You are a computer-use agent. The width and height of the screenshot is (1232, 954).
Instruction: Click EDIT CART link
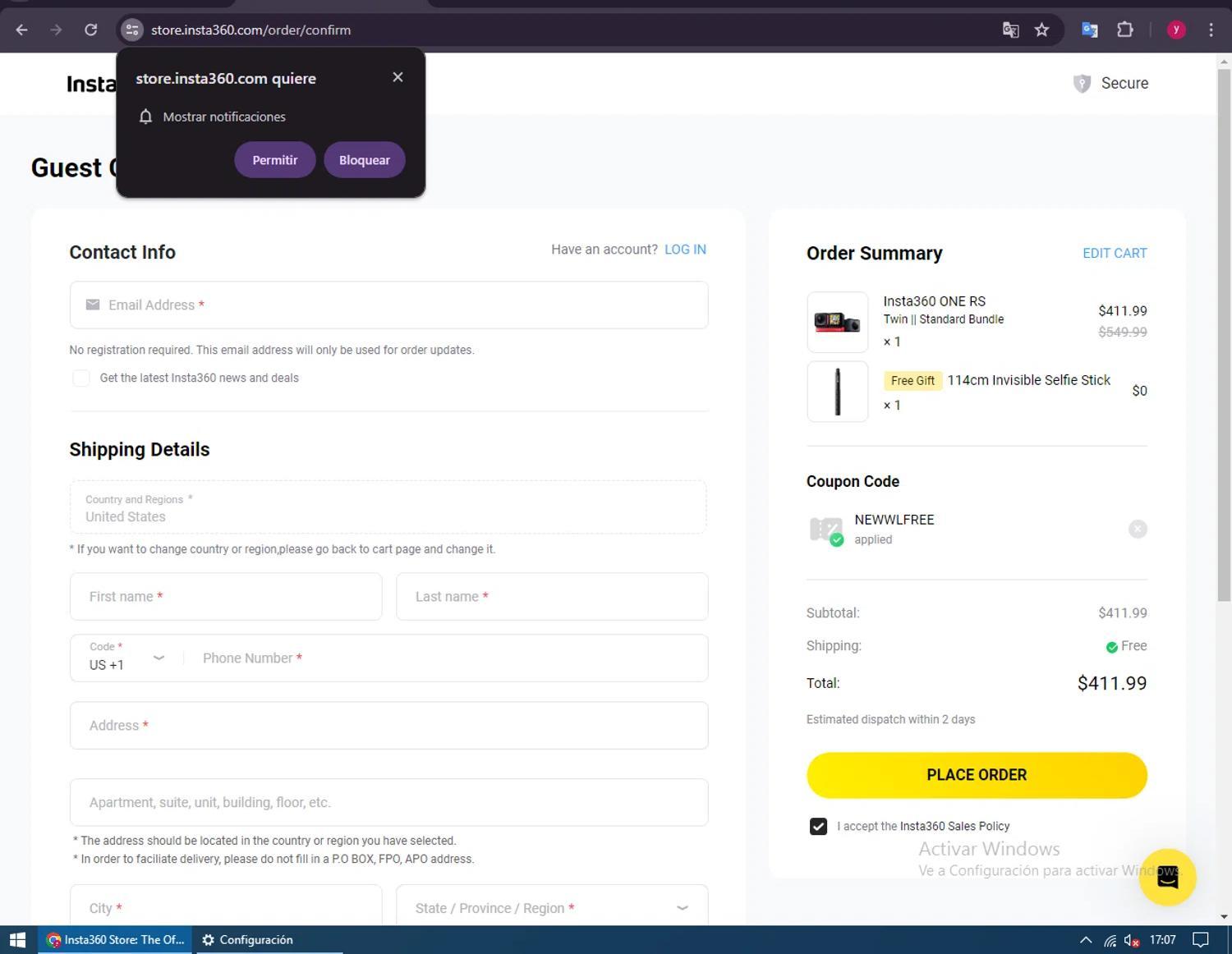click(1115, 254)
